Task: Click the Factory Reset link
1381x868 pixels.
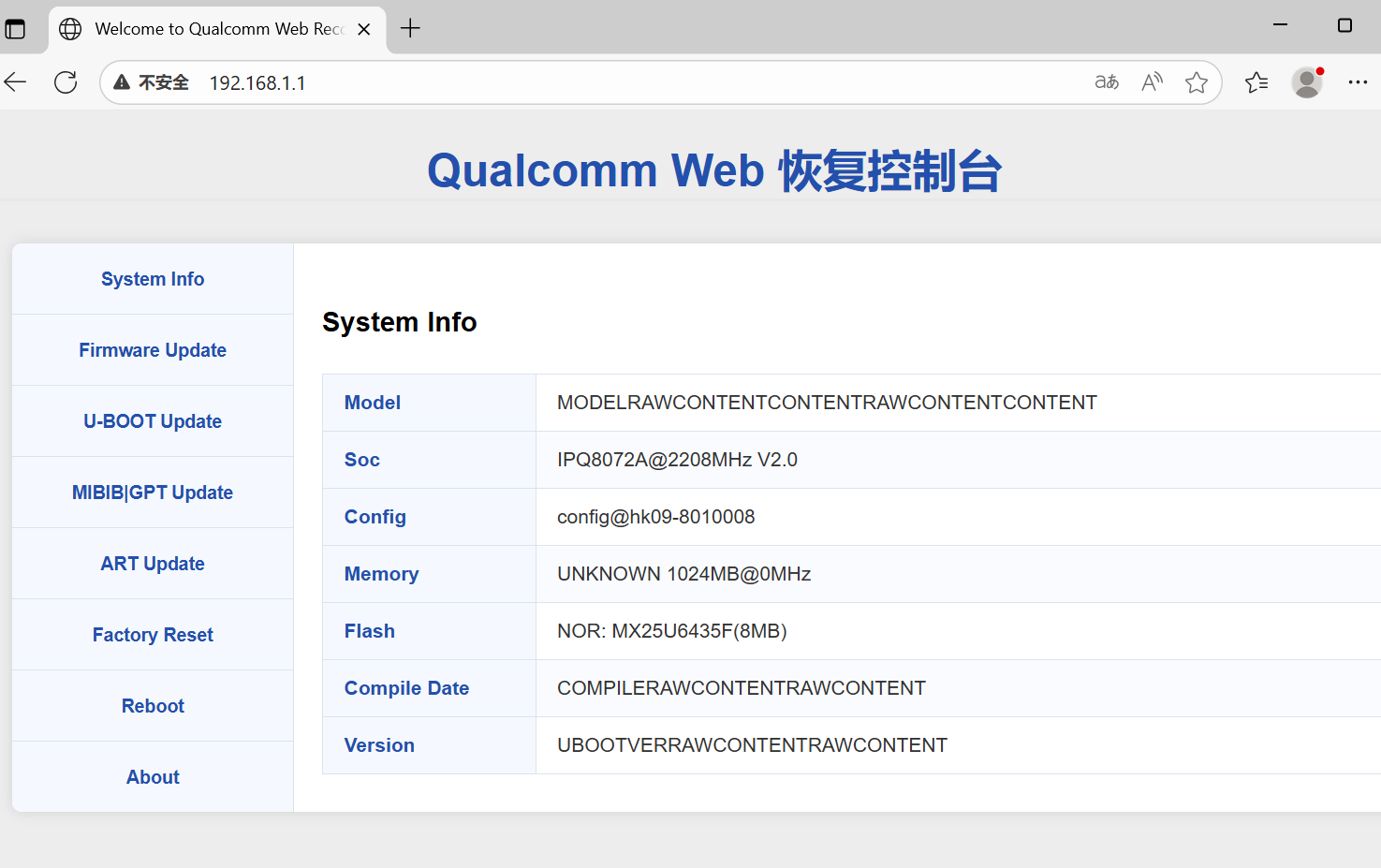Action: (153, 635)
